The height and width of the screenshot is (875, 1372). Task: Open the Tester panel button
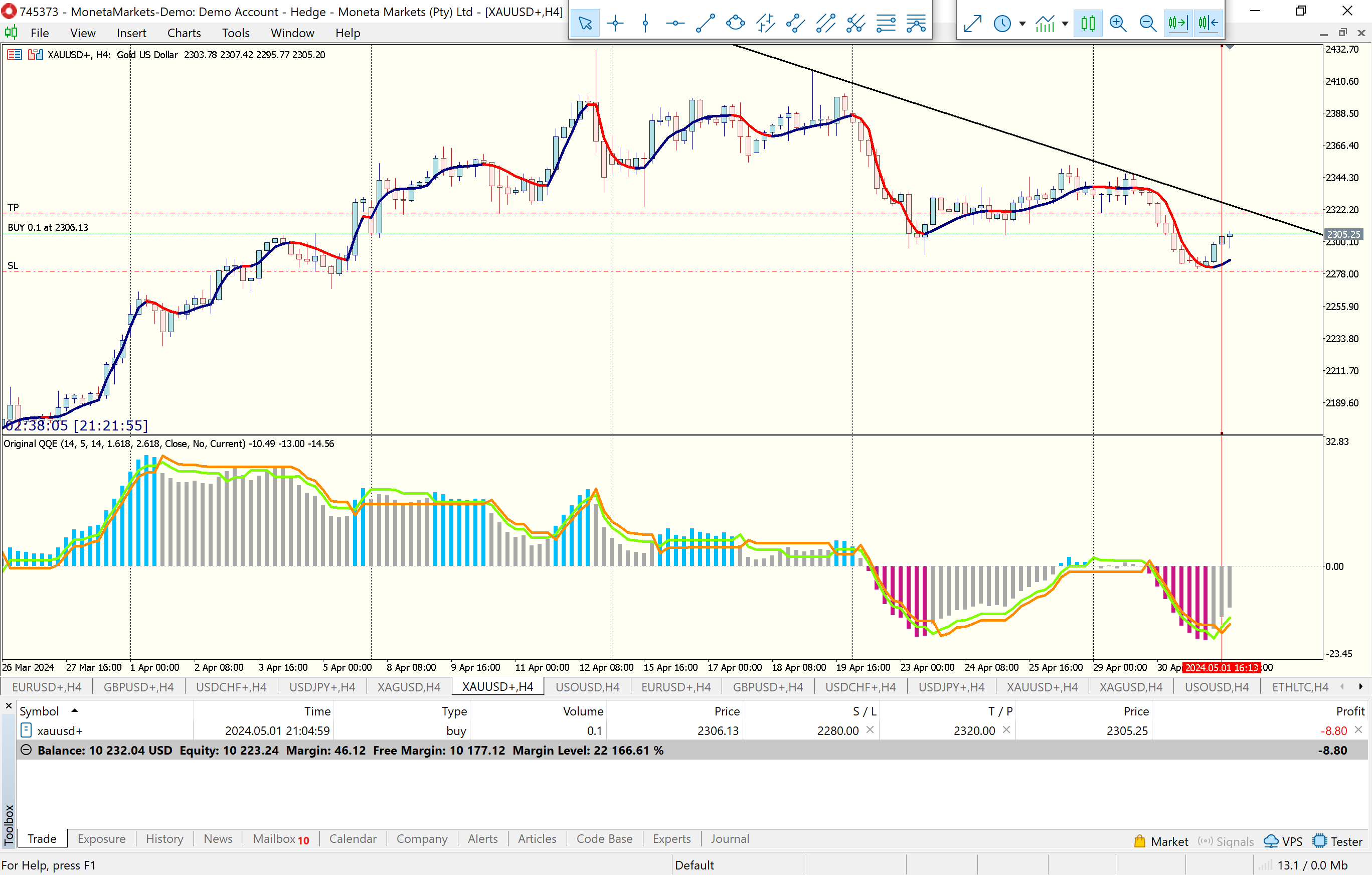(1338, 841)
